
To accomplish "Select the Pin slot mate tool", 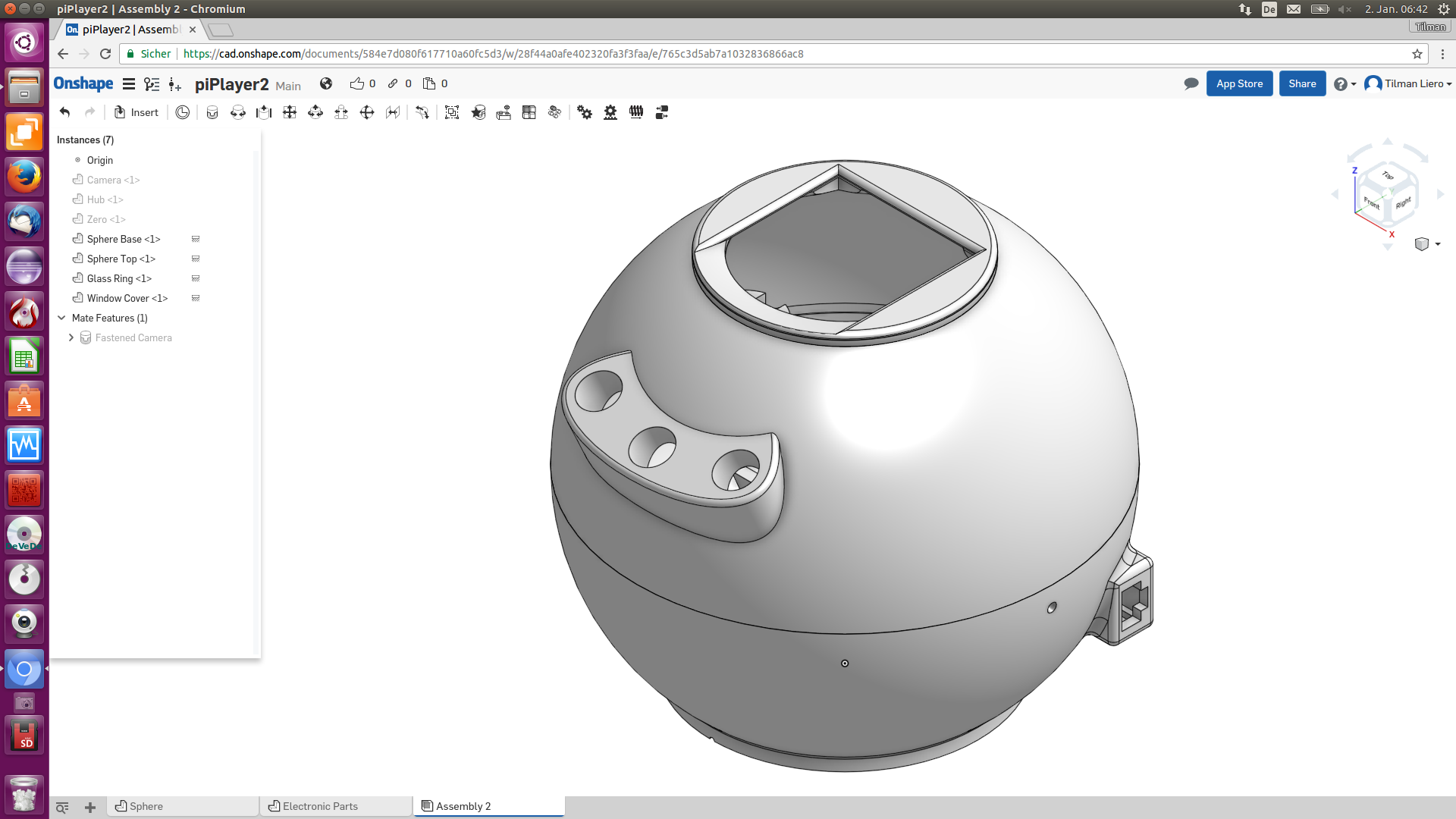I will click(341, 112).
